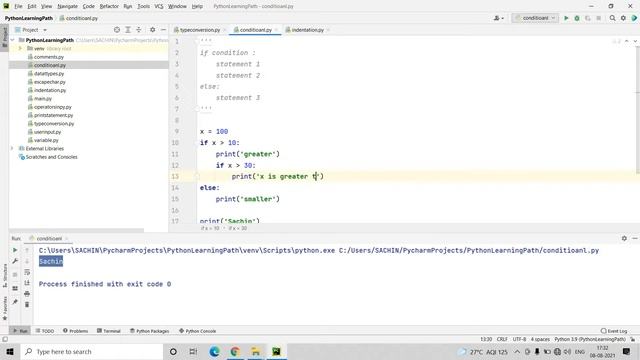Click the Print icon in Run panel
The image size is (640, 360).
[x=27, y=293]
